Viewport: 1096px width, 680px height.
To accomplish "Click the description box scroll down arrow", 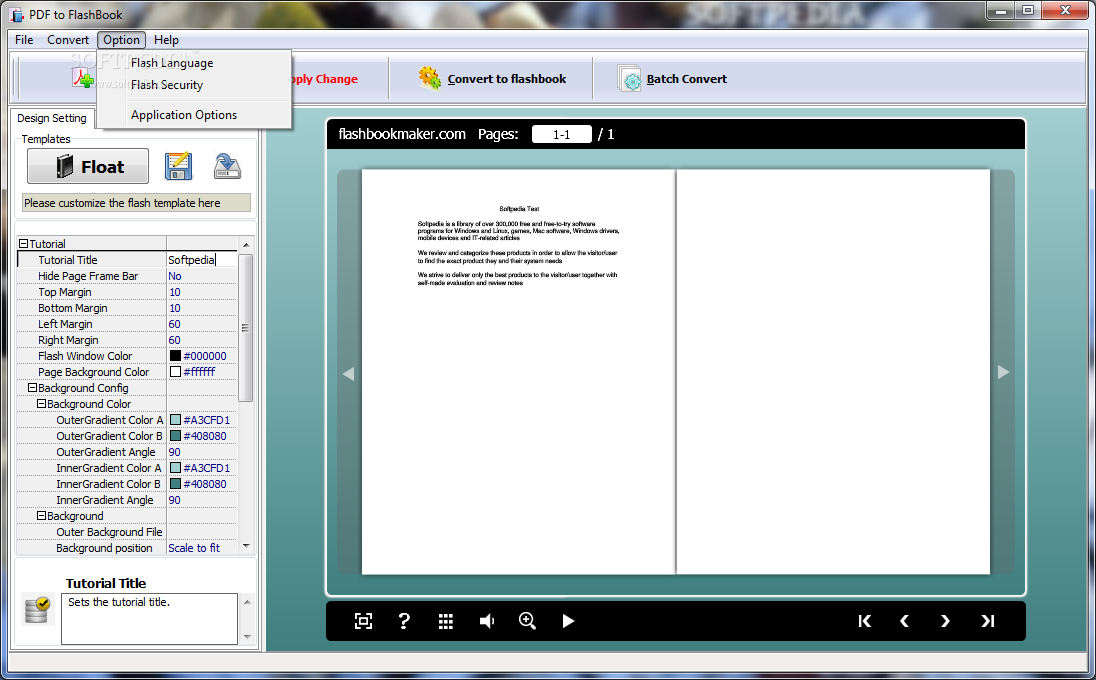I will tap(247, 637).
